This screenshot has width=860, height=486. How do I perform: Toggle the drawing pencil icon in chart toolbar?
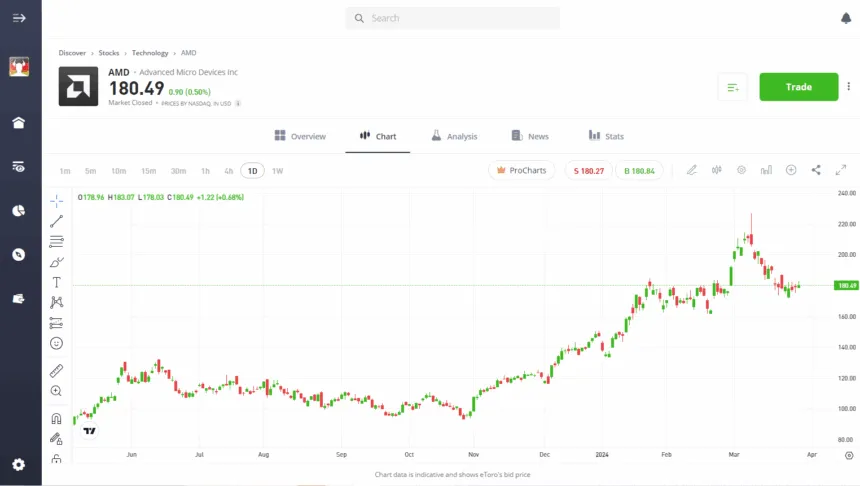692,170
